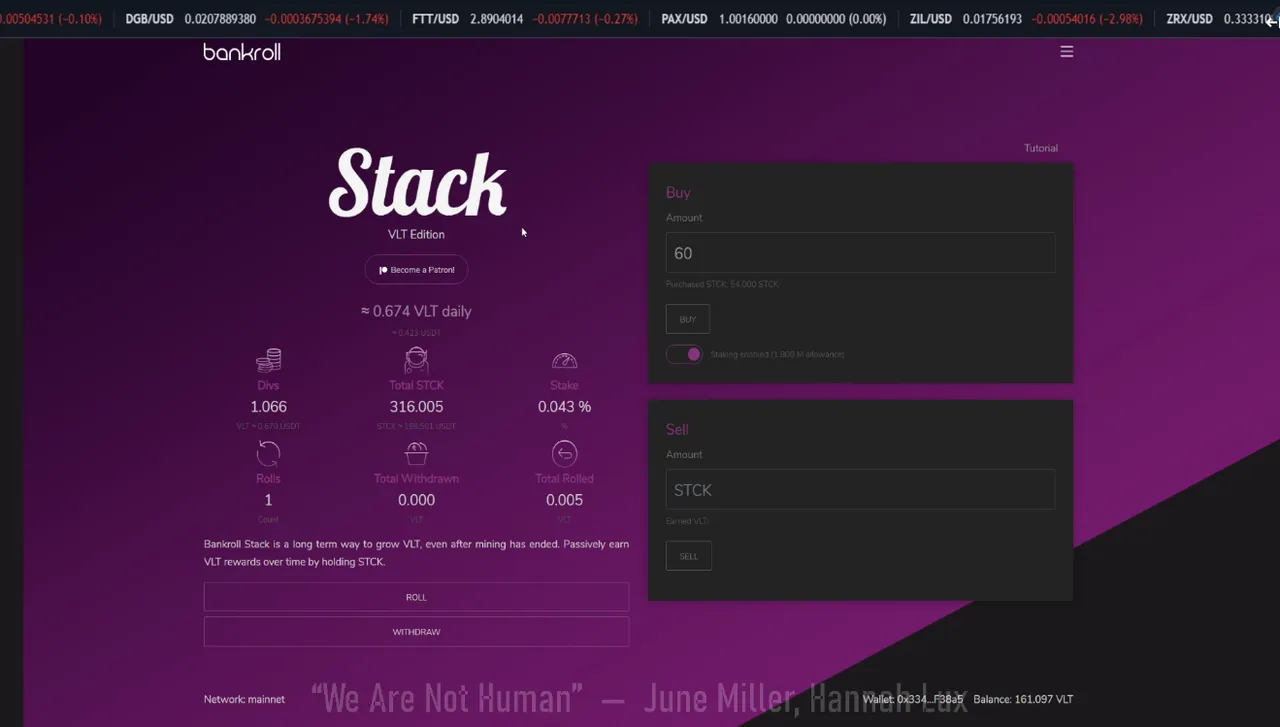Click the Total STCK astronaut icon
Screen dimensions: 1280x727
pyautogui.click(x=416, y=360)
